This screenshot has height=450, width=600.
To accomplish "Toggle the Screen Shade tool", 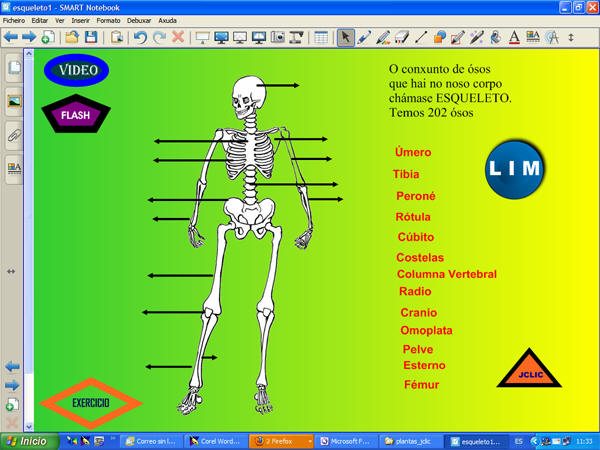I will click(x=204, y=38).
